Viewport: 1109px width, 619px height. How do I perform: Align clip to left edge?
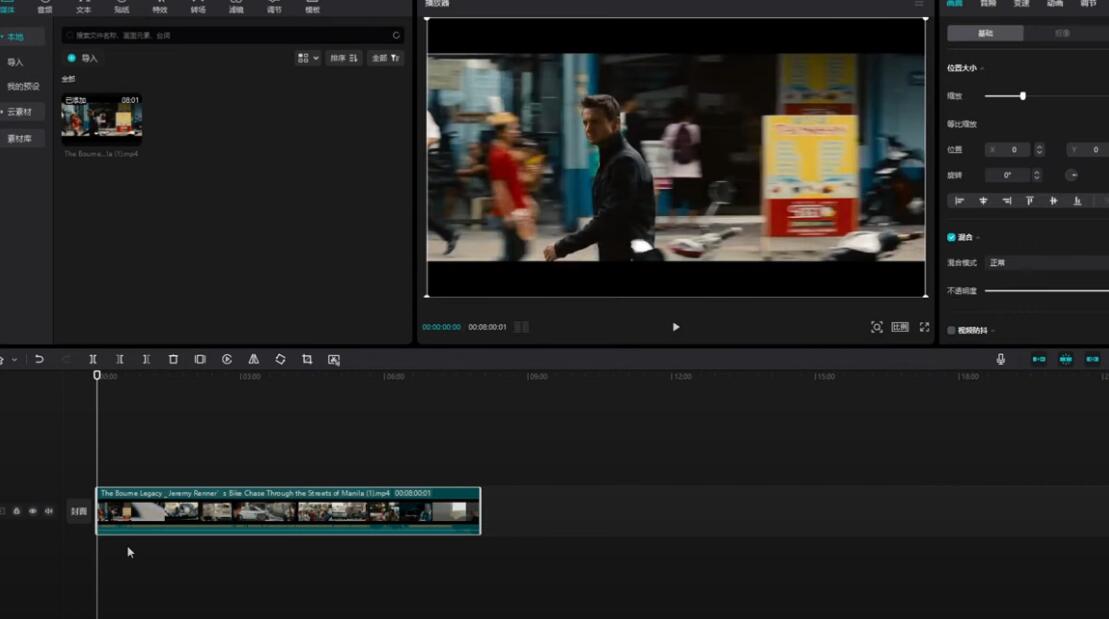point(959,201)
